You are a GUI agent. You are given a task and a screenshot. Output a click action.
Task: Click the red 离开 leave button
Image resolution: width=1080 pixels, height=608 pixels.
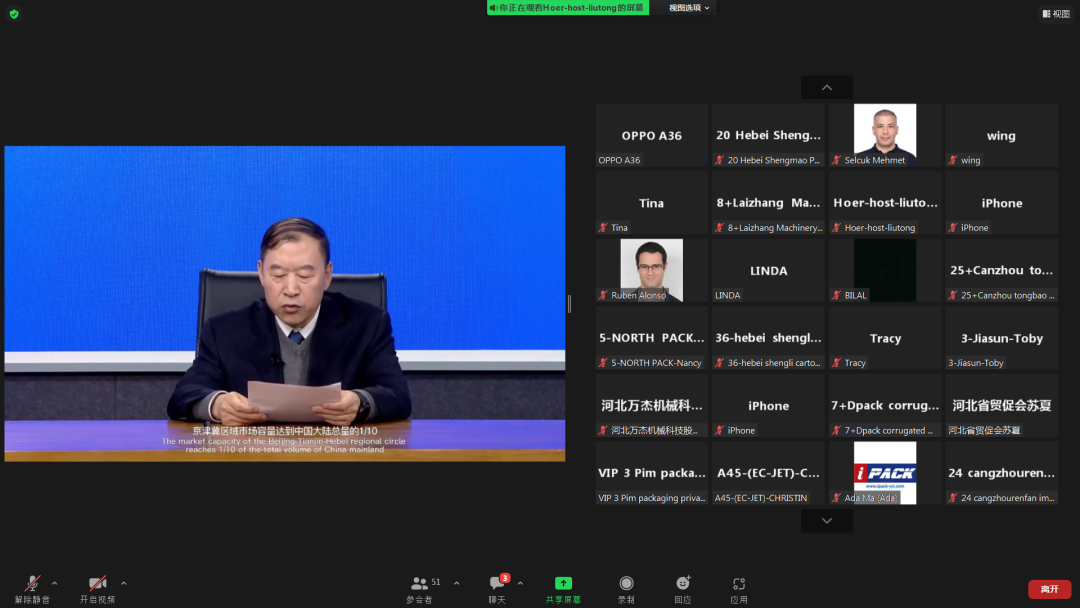(1048, 589)
